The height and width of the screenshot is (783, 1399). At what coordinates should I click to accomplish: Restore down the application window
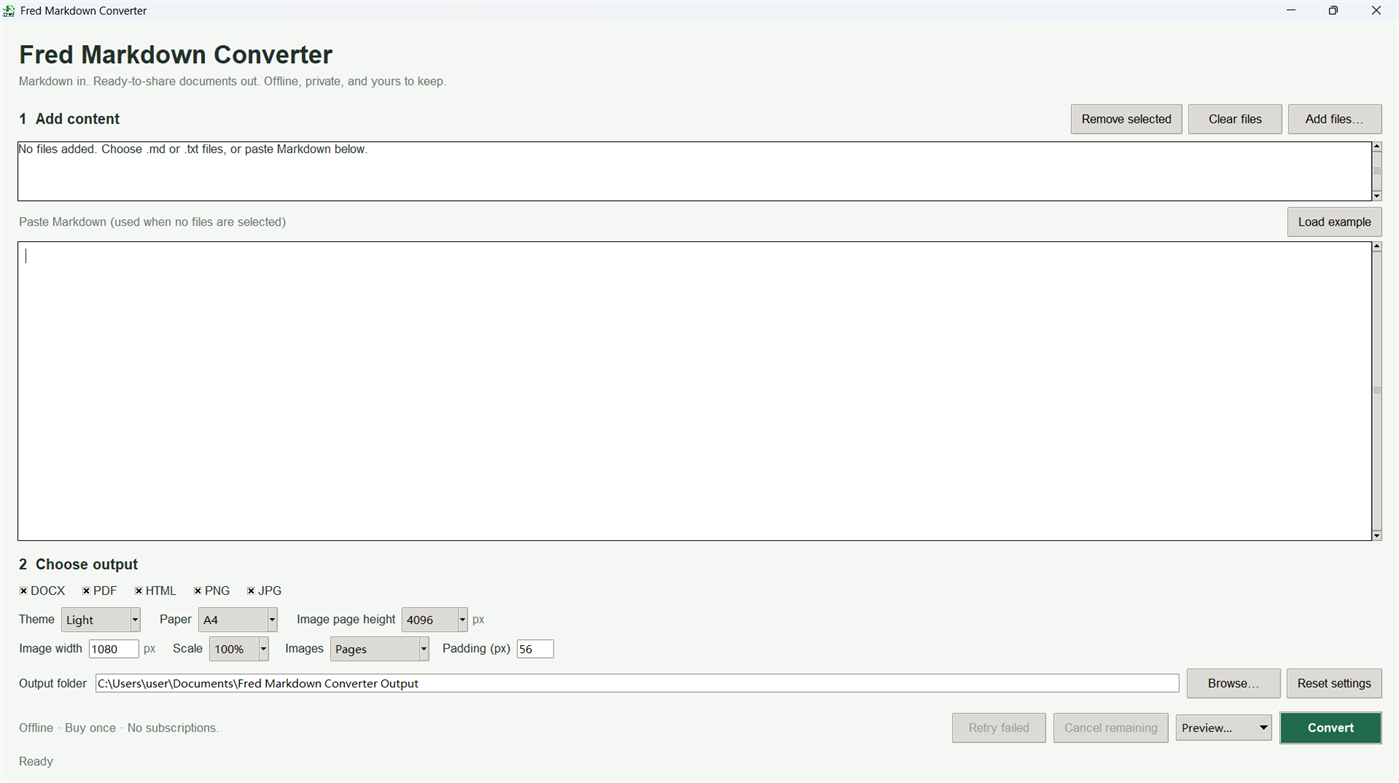click(x=1333, y=11)
